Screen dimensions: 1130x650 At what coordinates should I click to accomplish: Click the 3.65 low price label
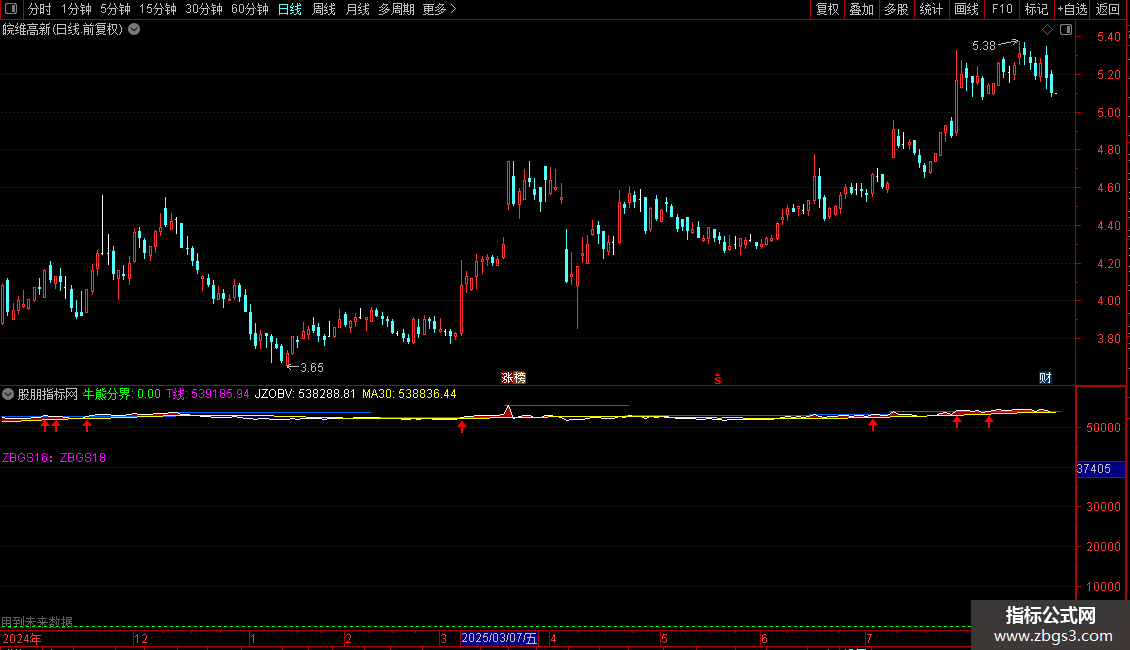311,368
